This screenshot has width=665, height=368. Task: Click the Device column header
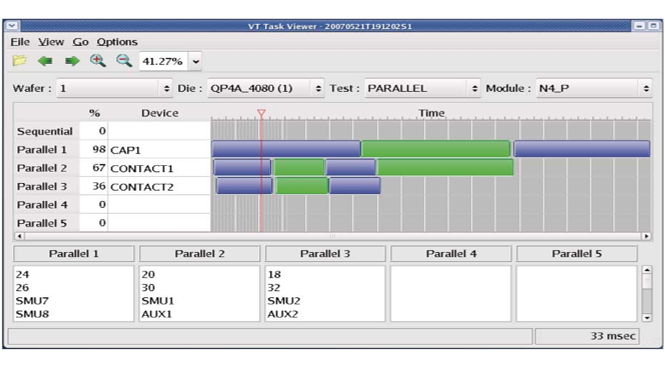click(159, 113)
